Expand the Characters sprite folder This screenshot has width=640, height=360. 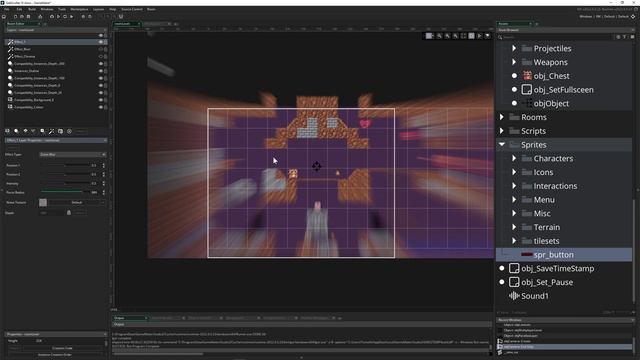pyautogui.click(x=514, y=158)
